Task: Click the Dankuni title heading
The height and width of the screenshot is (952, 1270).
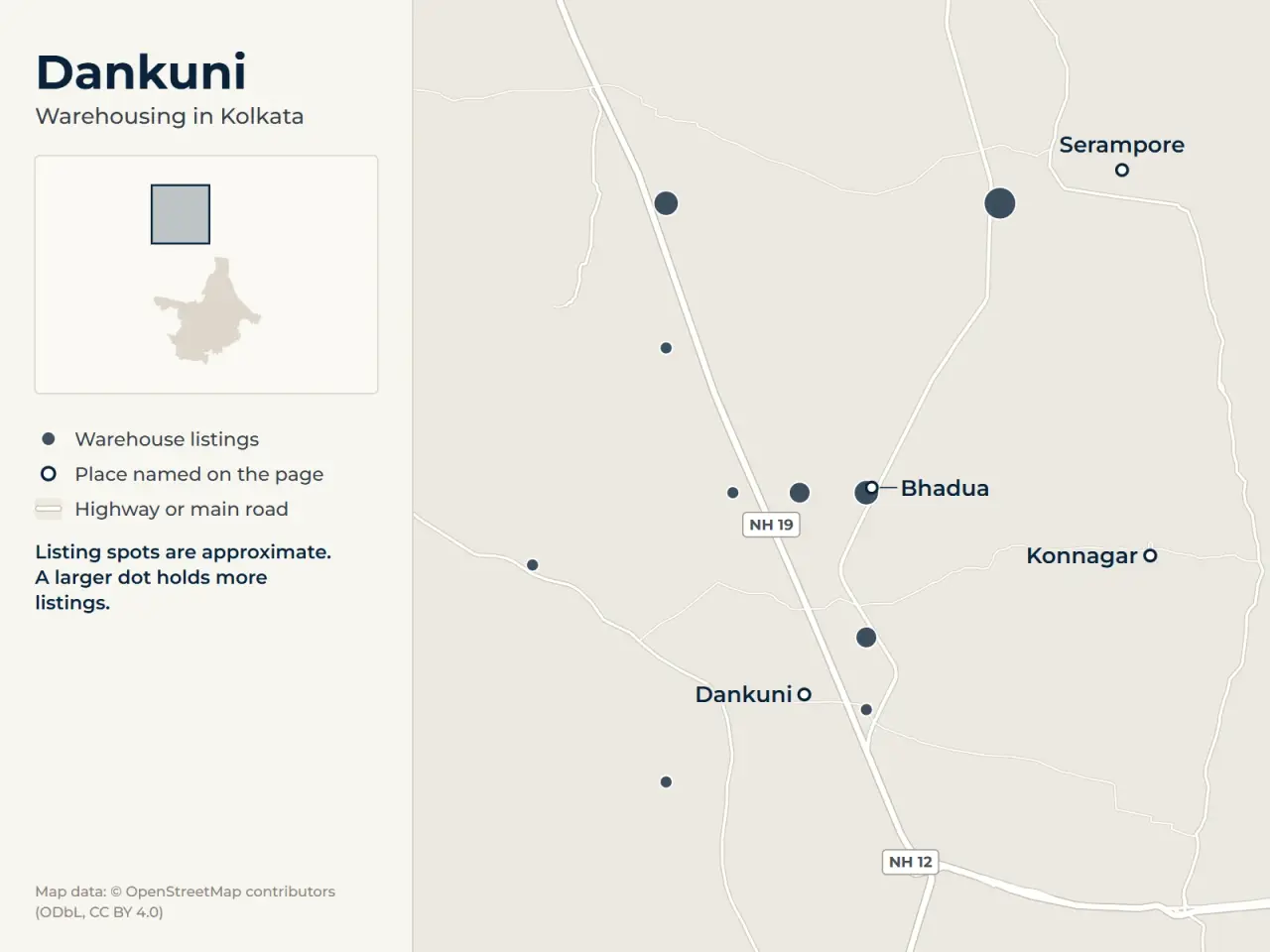Action: point(141,71)
